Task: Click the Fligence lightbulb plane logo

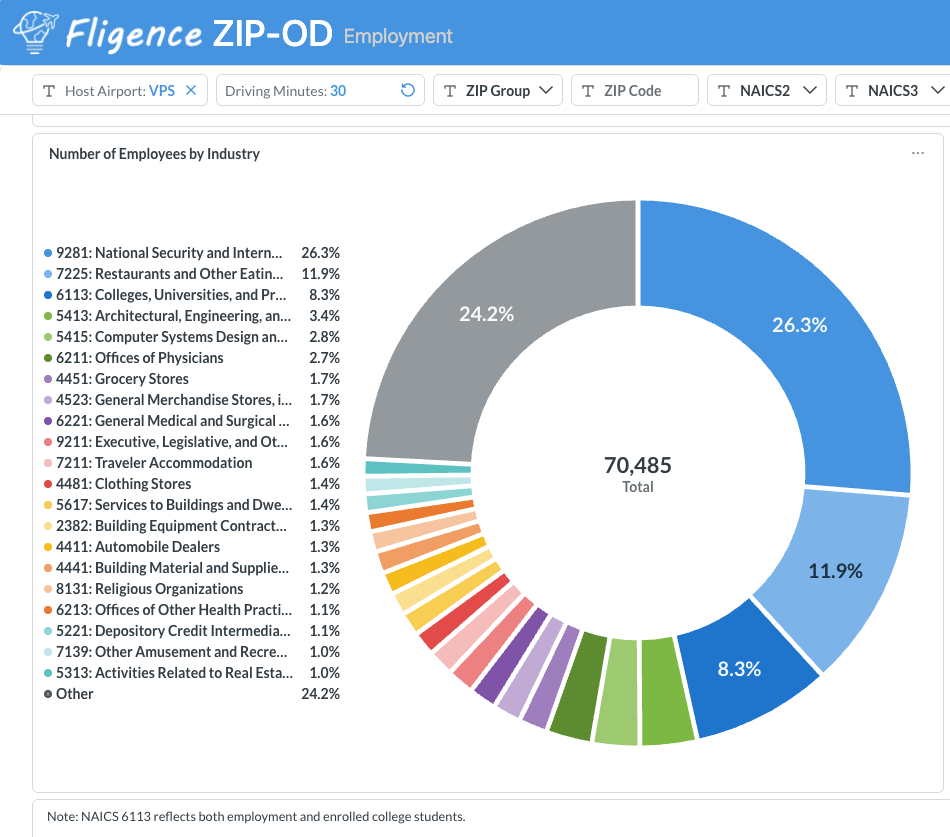Action: 35,32
